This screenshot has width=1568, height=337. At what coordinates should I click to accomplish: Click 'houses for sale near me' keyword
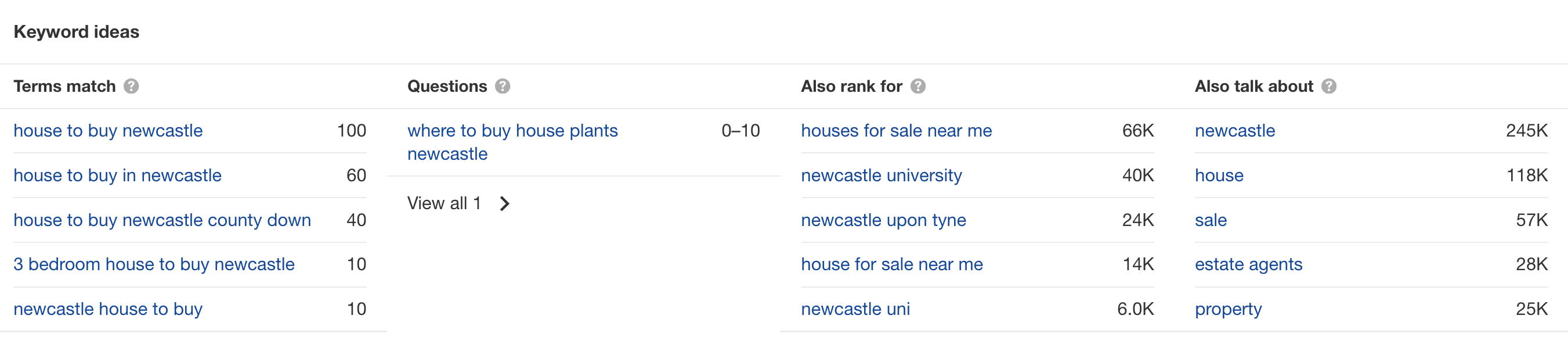[896, 131]
